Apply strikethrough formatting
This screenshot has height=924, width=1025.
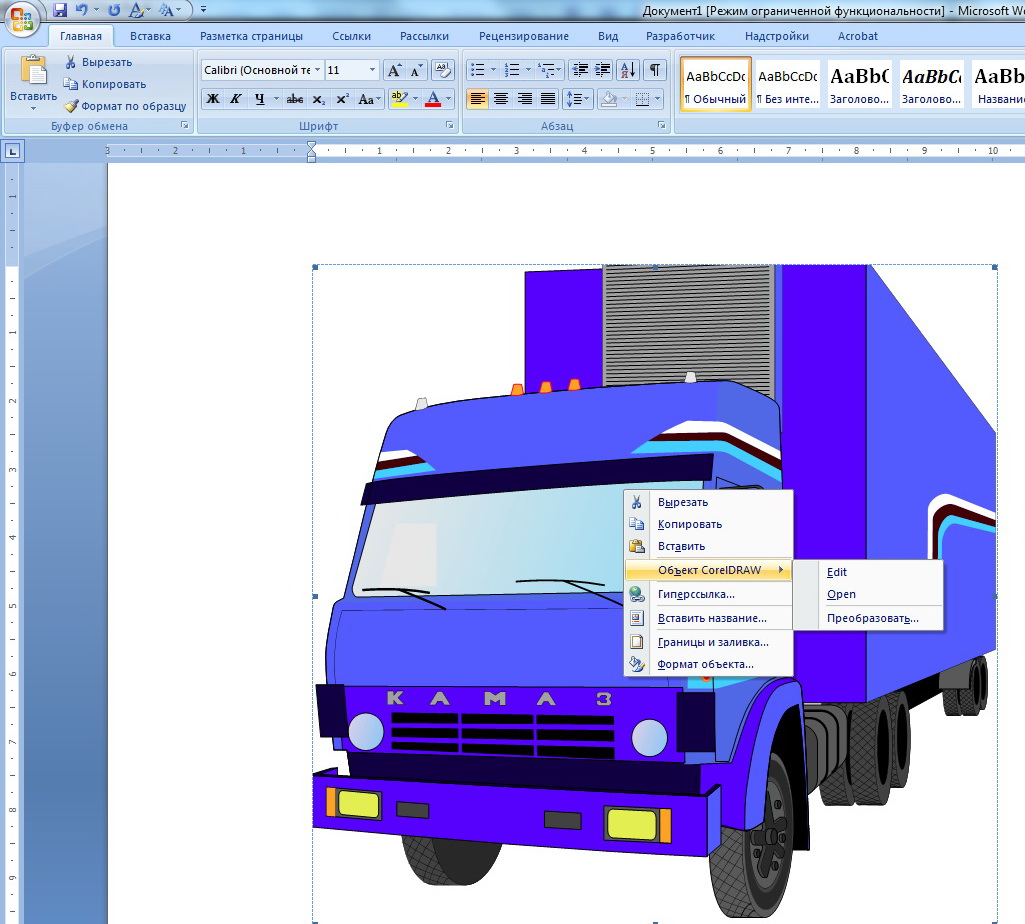coord(295,99)
